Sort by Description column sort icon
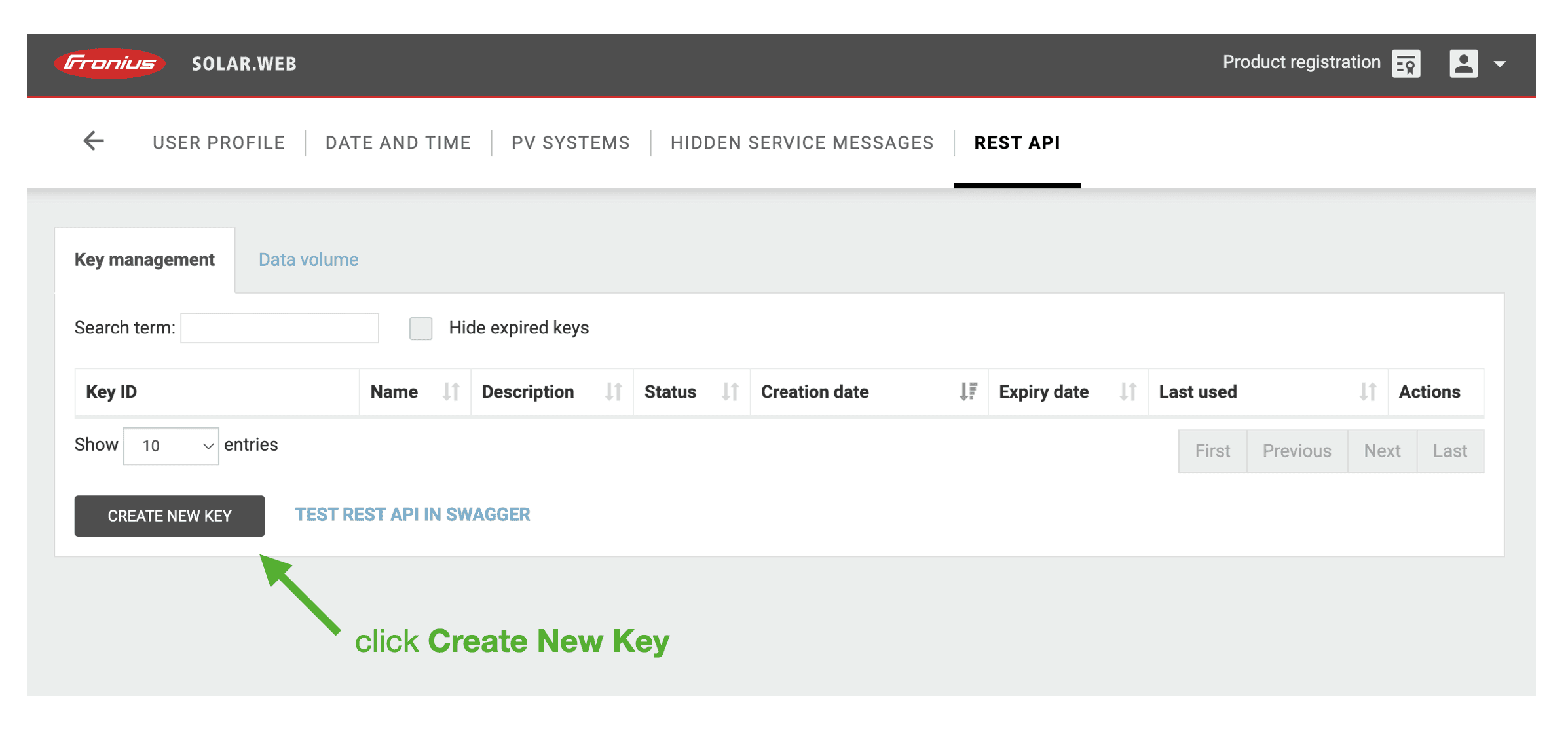Viewport: 1568px width, 743px height. [x=613, y=392]
